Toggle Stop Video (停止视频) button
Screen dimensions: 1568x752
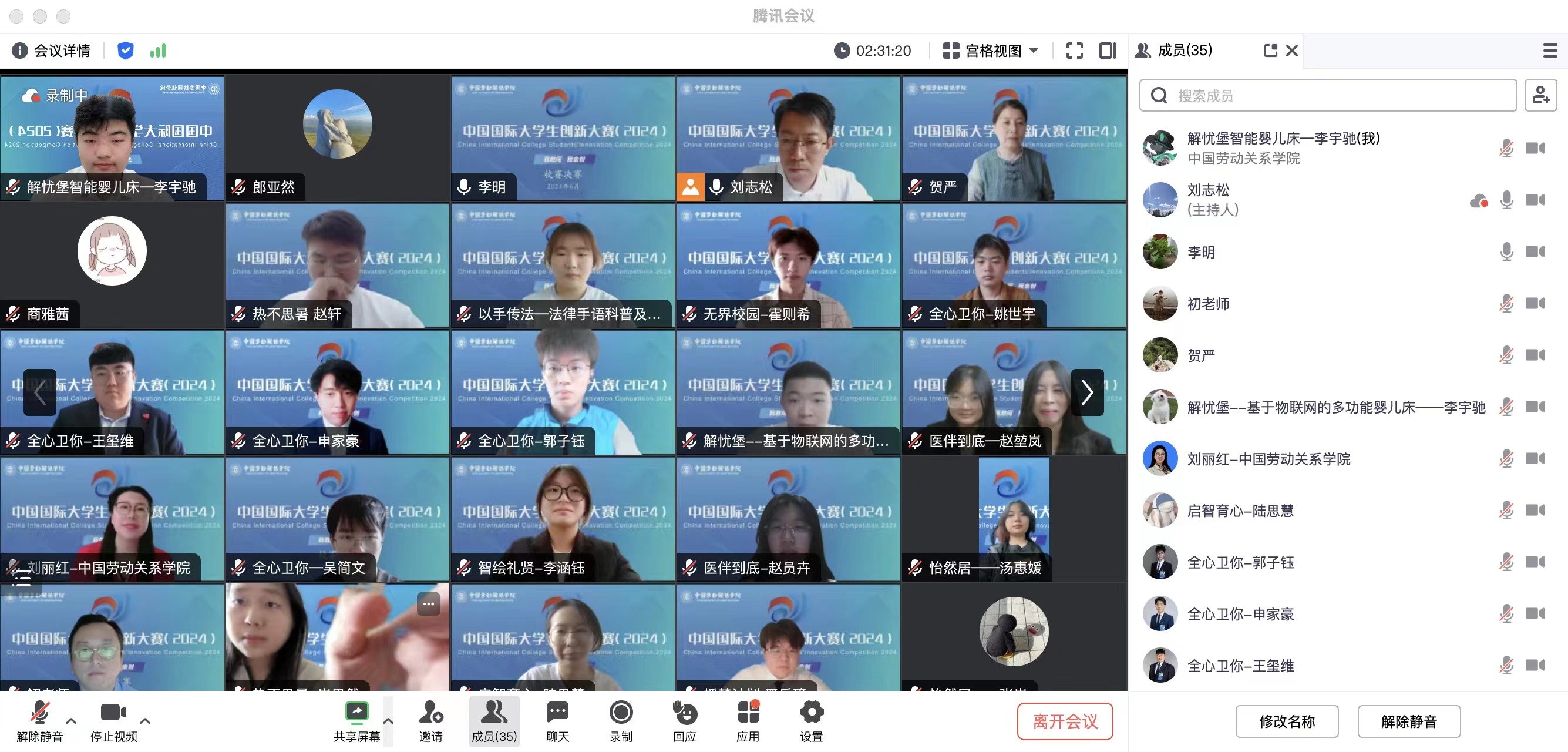(x=113, y=714)
